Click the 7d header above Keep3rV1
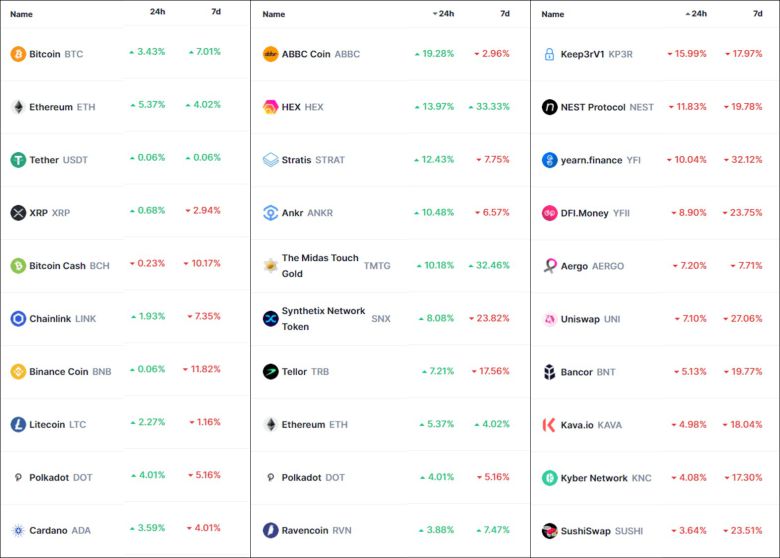 coord(757,14)
